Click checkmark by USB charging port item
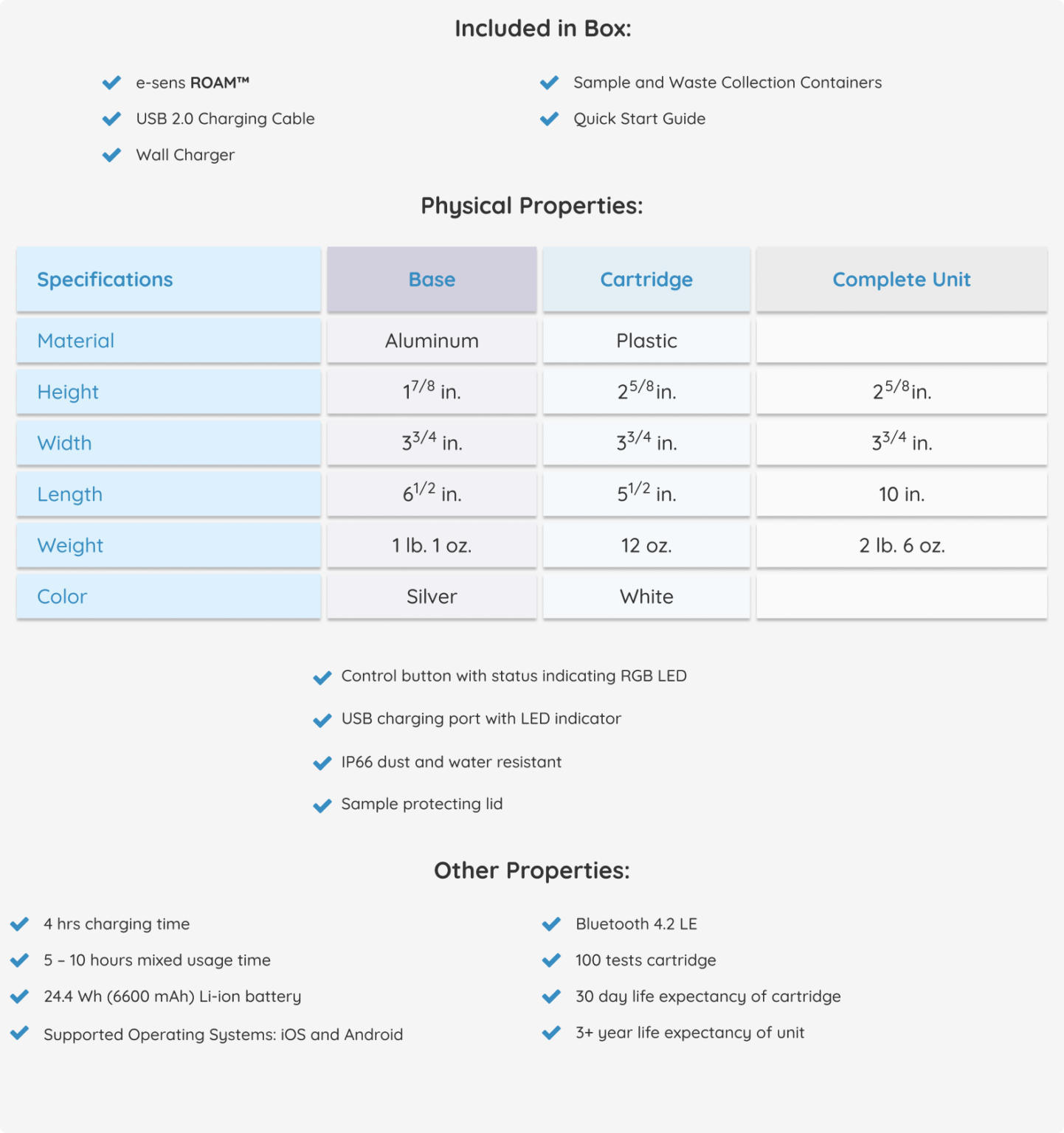Screen dimensions: 1064x1133 [322, 720]
